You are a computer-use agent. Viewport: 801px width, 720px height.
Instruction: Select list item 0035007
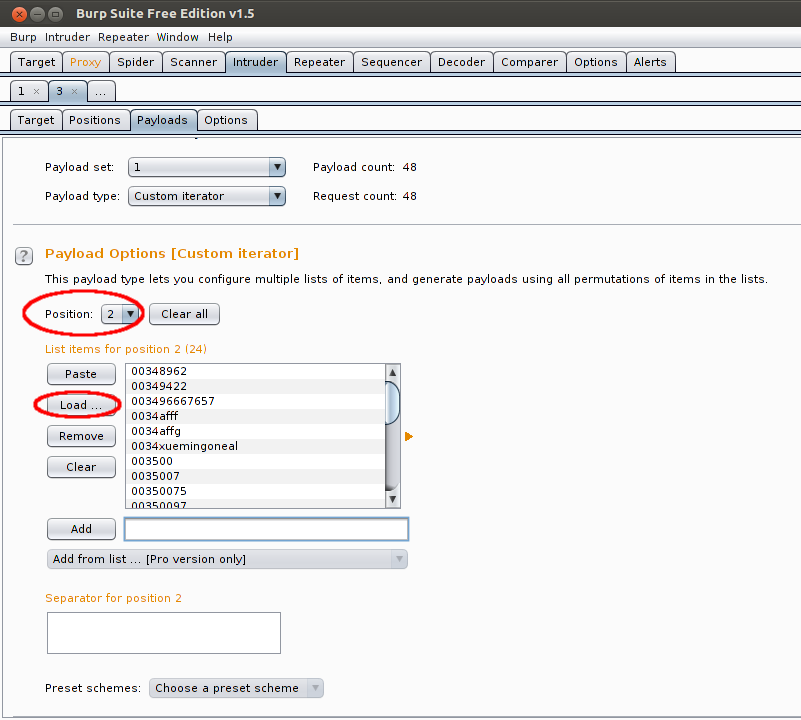click(x=255, y=476)
